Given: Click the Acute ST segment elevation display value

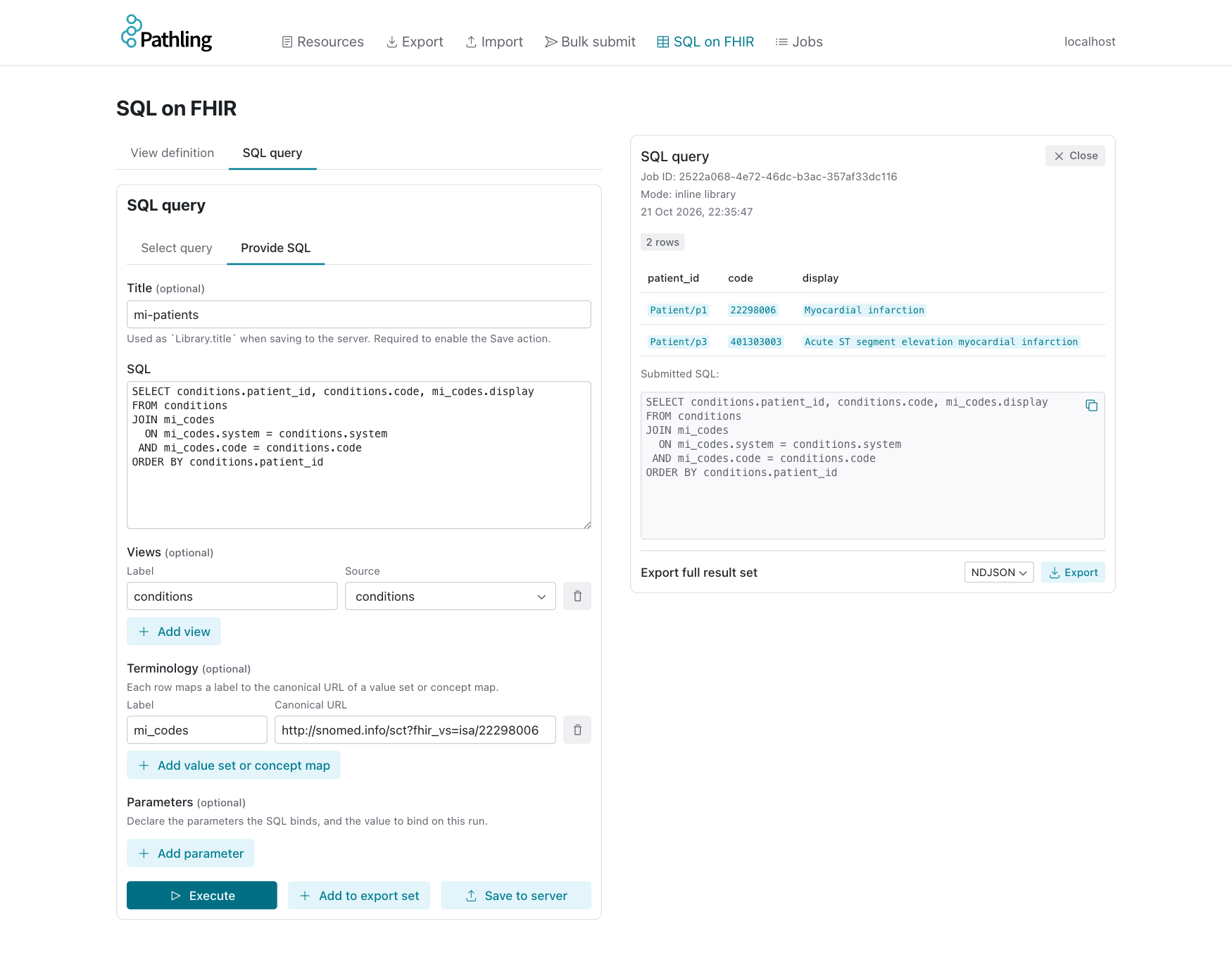Looking at the screenshot, I should [941, 342].
